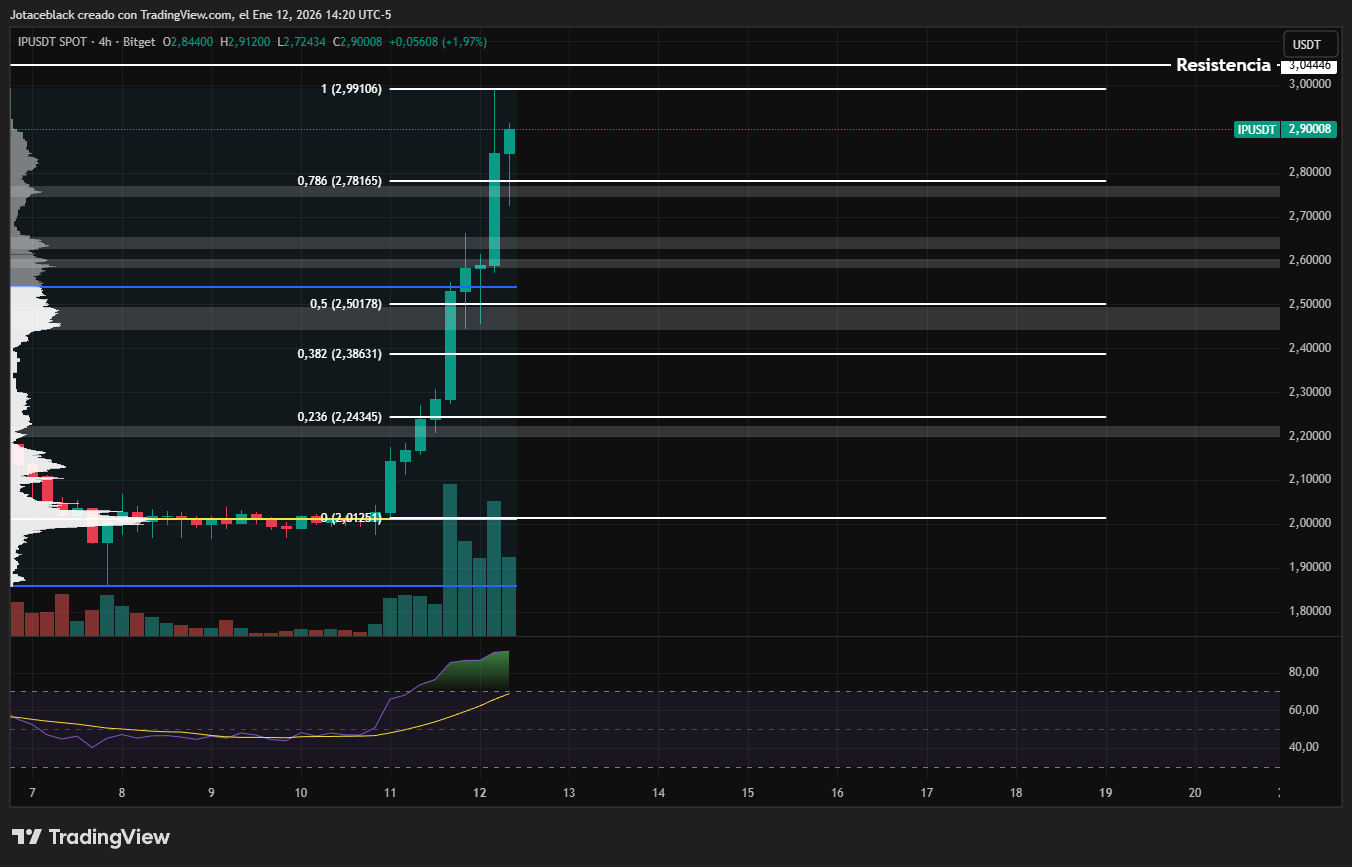
Task: Click 2,00000 on the price axis
Action: click(1309, 523)
